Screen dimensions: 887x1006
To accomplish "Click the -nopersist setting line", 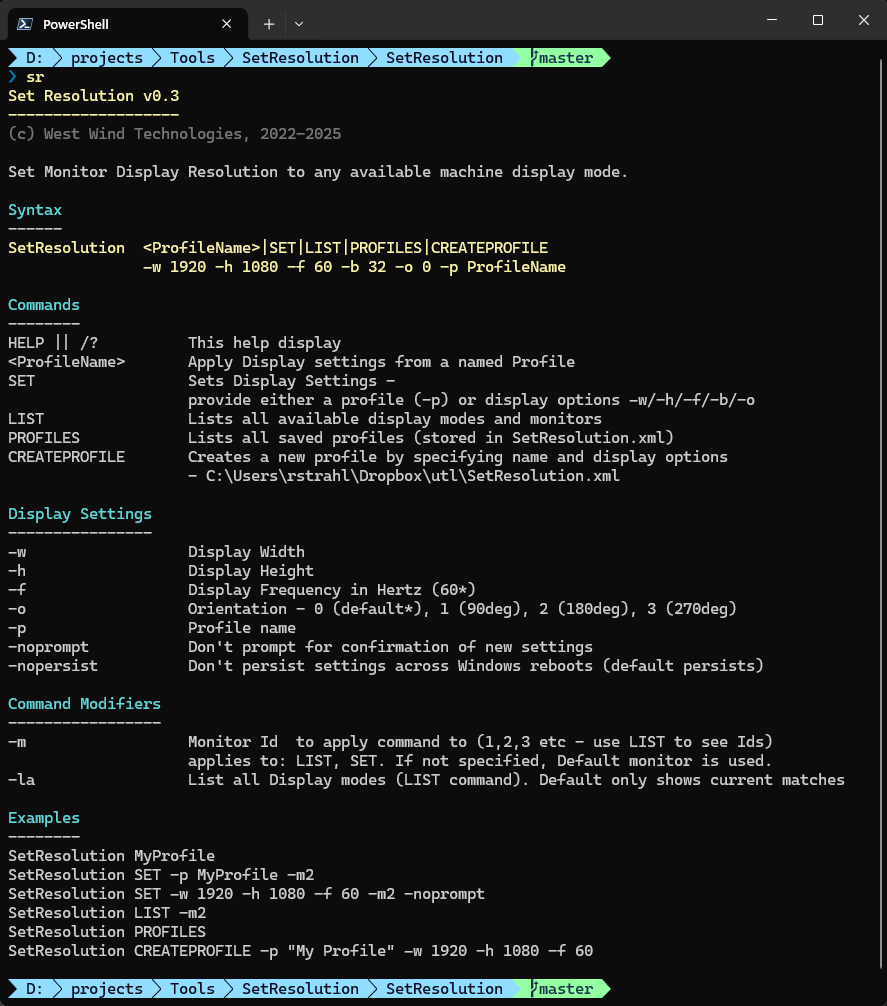I will pos(52,665).
